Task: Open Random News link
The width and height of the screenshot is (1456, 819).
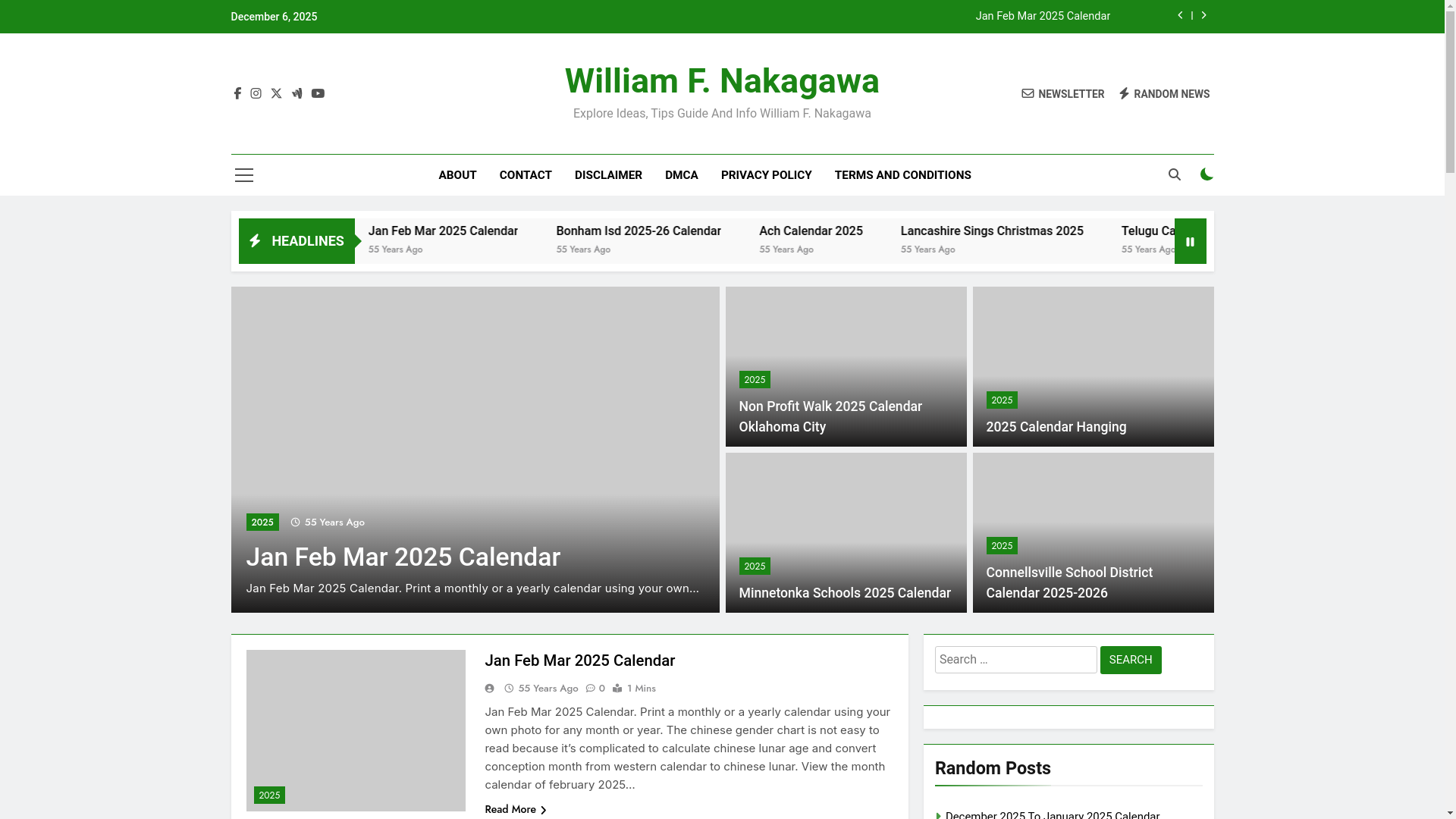Action: 1164,94
